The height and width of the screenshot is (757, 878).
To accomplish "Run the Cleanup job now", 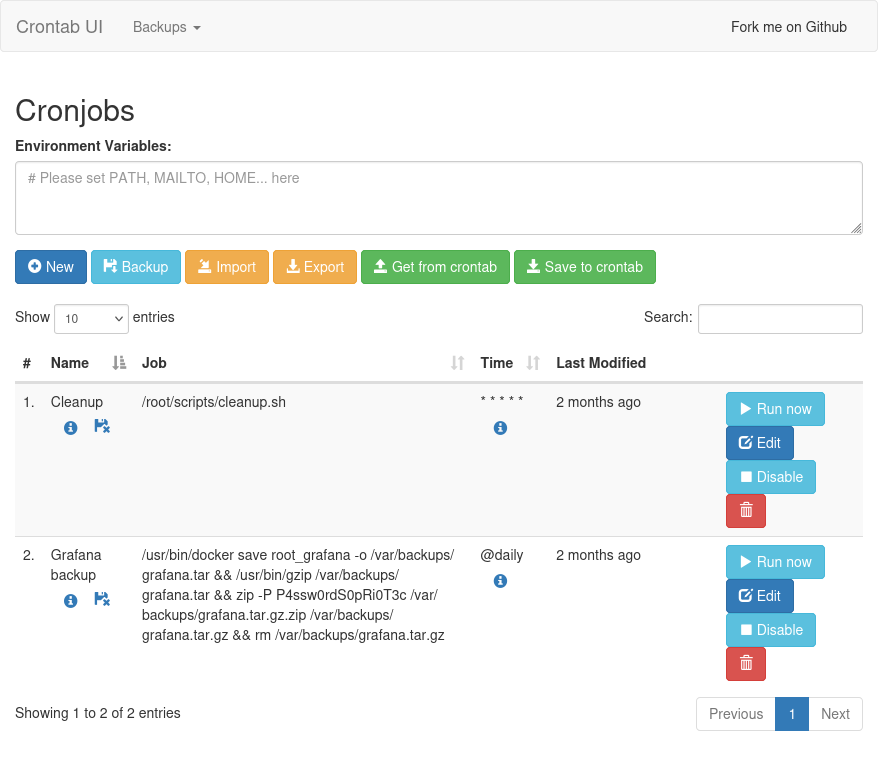I will [774, 409].
